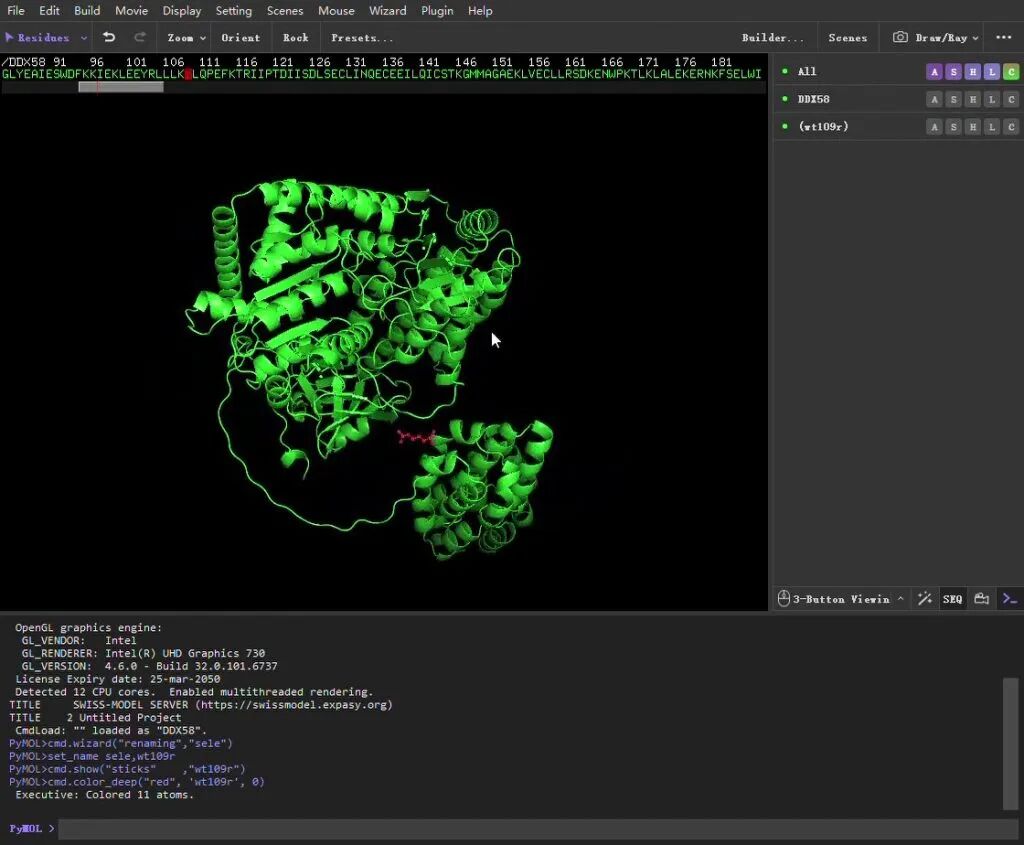
Task: Click the redo arrow icon
Action: click(x=140, y=38)
